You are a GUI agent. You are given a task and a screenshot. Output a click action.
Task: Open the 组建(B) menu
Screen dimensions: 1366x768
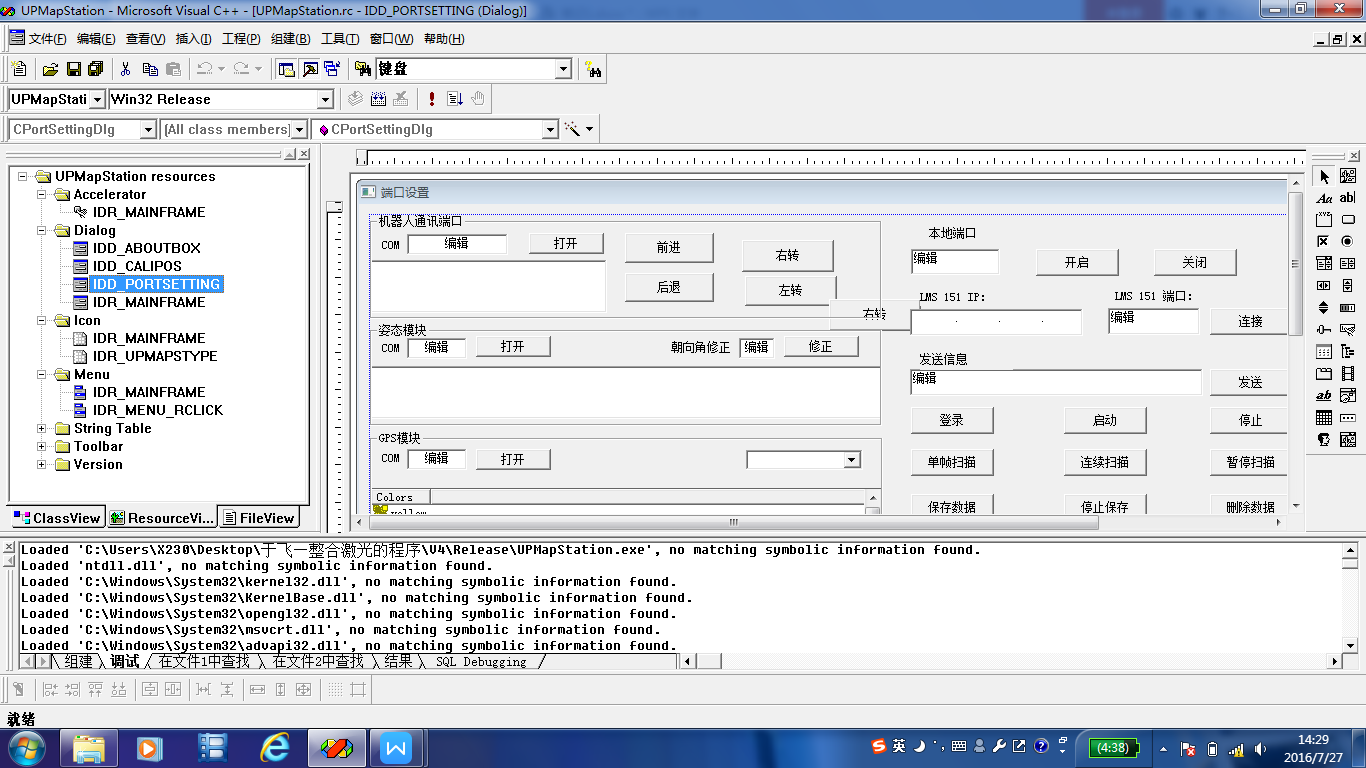290,39
